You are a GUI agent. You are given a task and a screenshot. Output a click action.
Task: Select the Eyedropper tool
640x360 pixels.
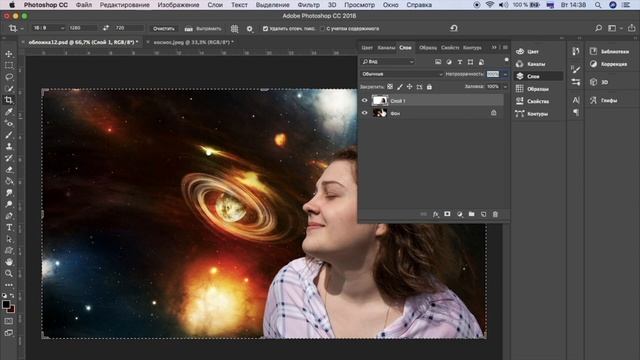pos(9,111)
